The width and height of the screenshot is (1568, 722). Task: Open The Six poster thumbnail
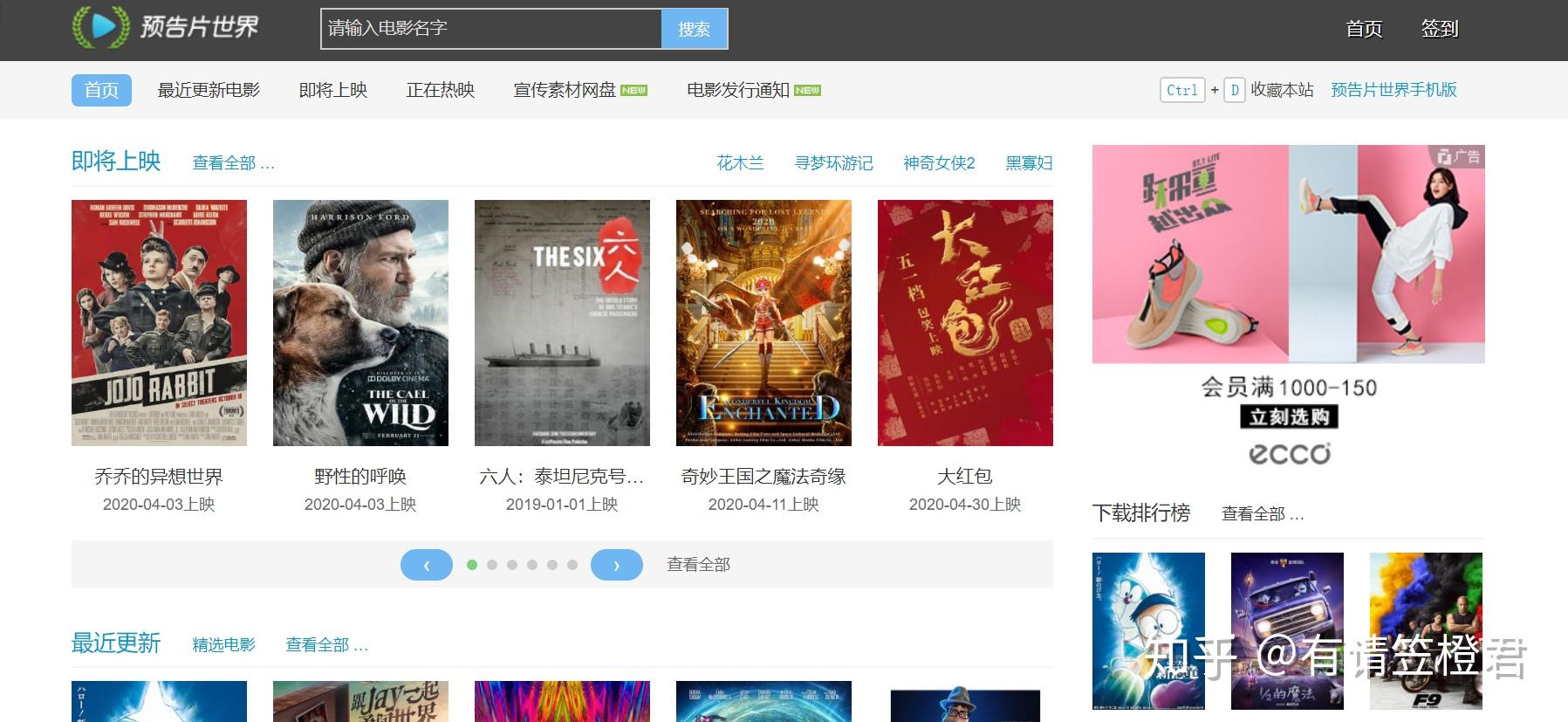(562, 323)
